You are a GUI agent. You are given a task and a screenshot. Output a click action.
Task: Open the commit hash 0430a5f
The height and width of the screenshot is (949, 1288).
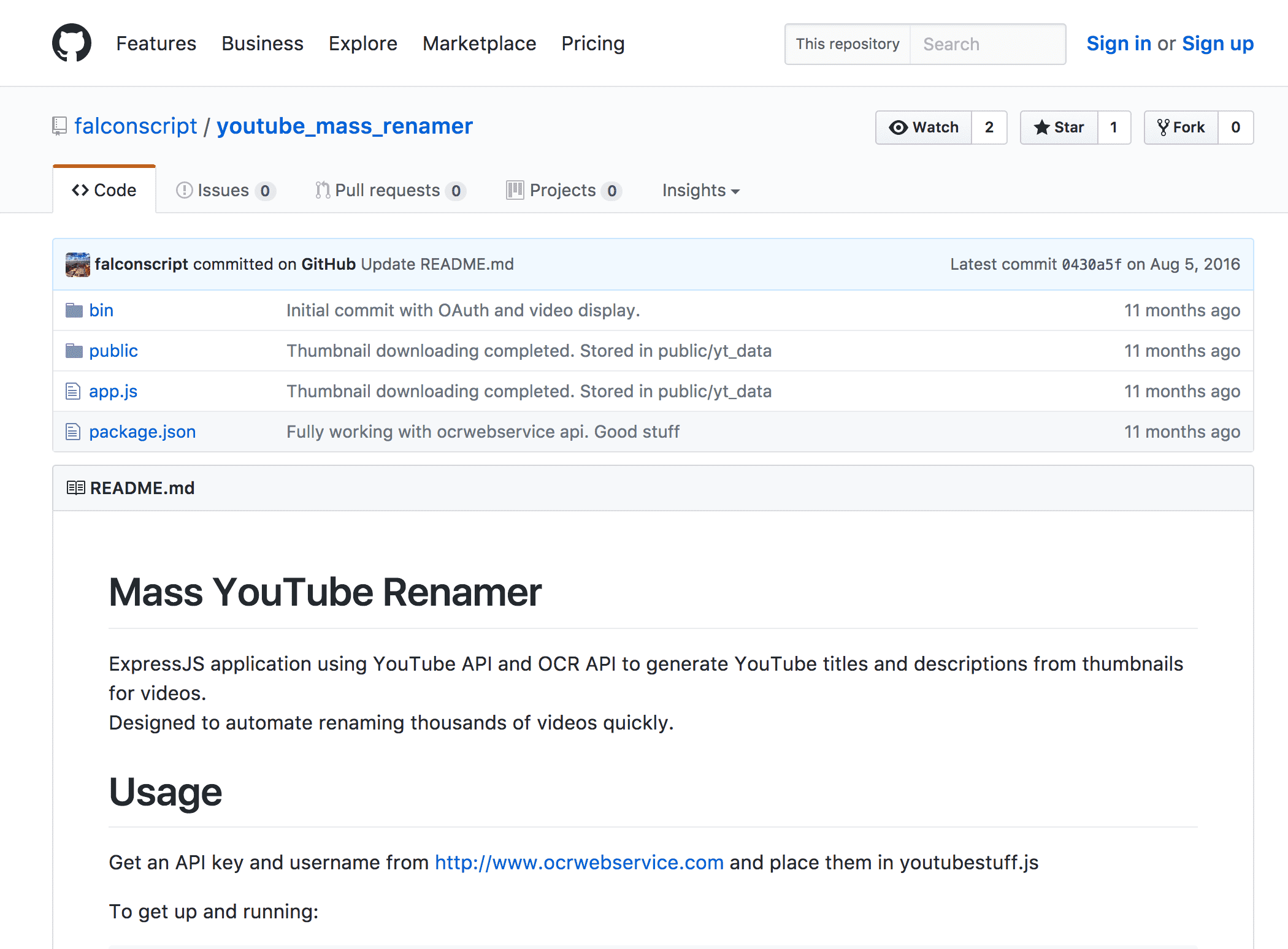point(1092,264)
